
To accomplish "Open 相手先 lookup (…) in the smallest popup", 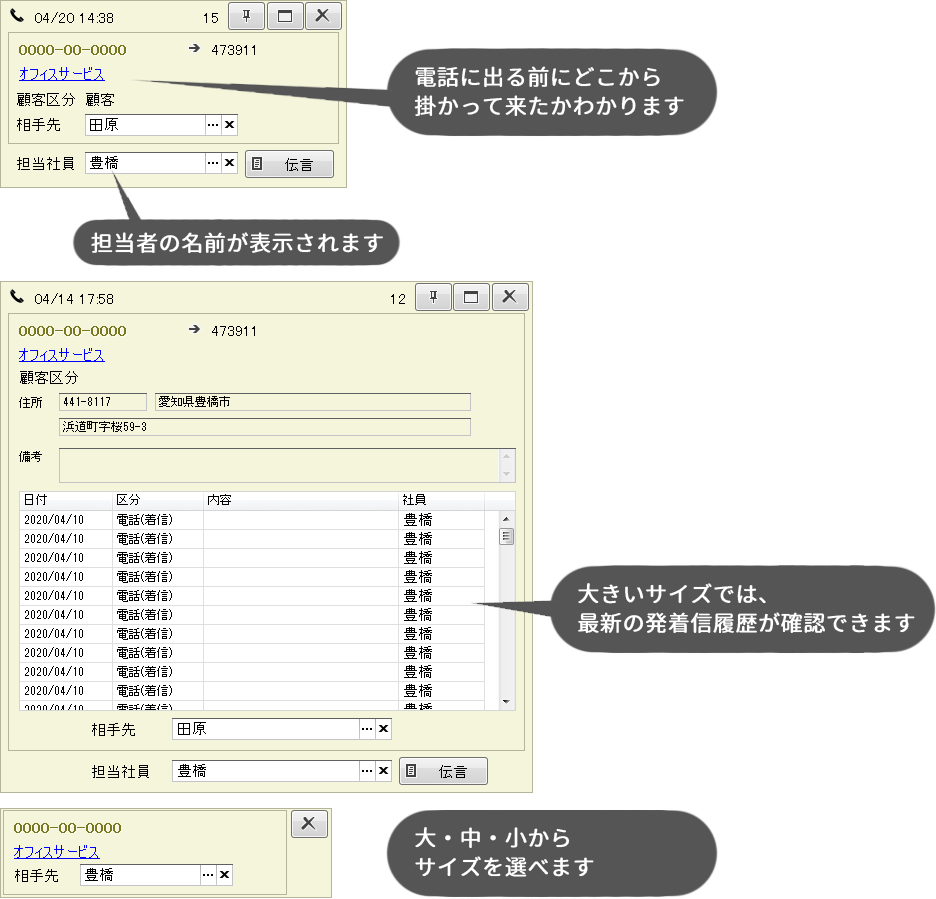I will click(208, 875).
